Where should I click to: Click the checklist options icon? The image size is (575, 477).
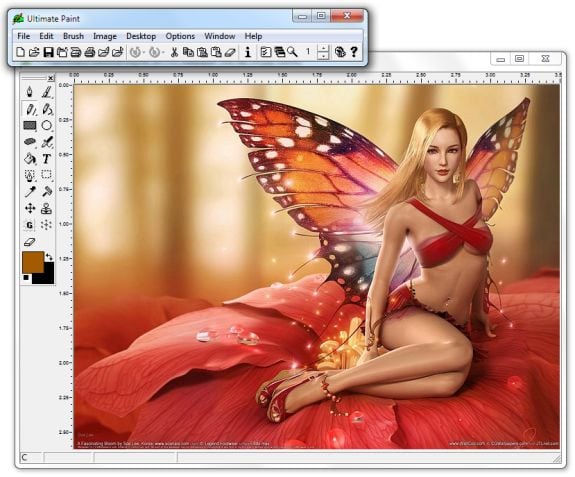(265, 52)
